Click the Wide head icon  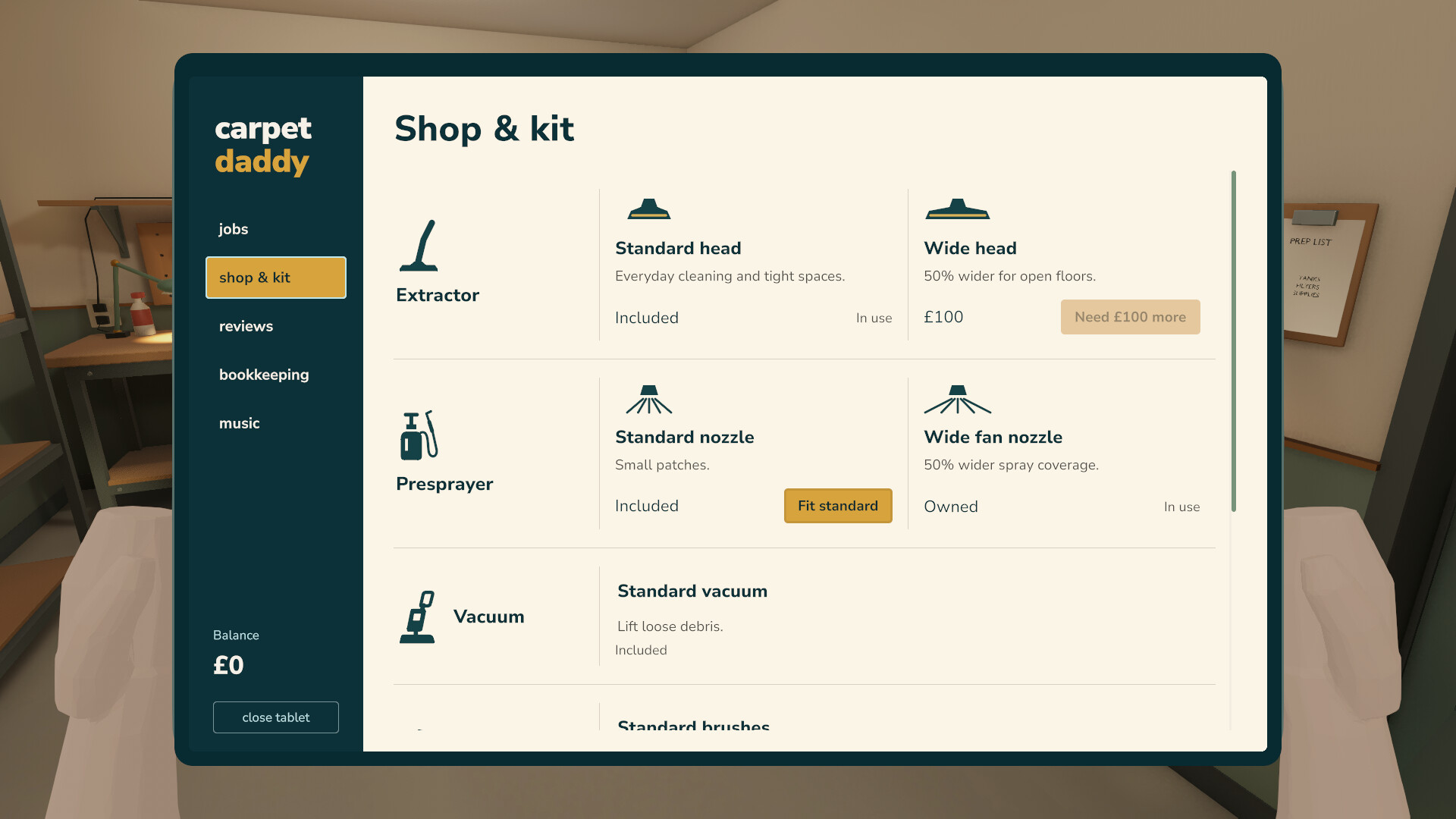click(957, 209)
